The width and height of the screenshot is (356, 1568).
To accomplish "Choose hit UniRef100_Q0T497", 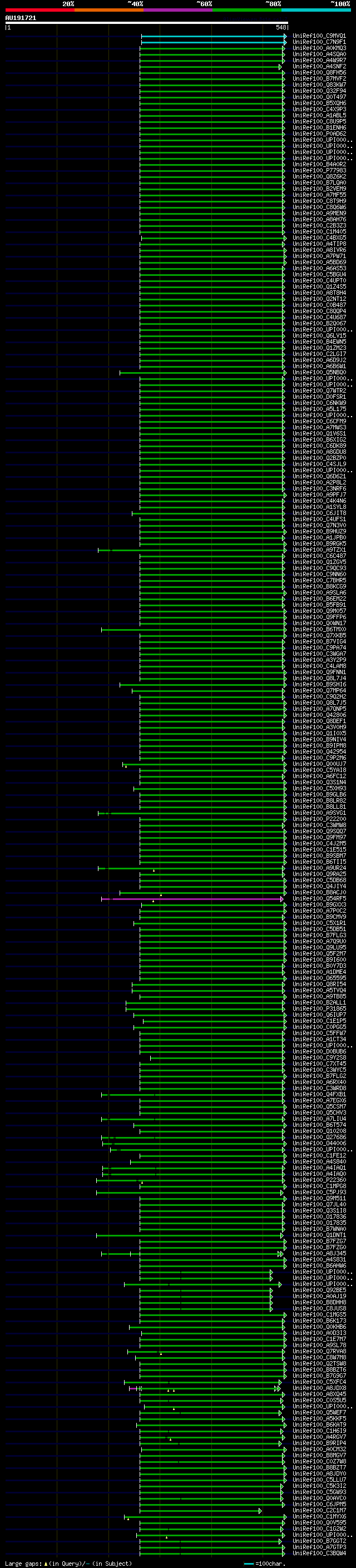I will [x=319, y=97].
